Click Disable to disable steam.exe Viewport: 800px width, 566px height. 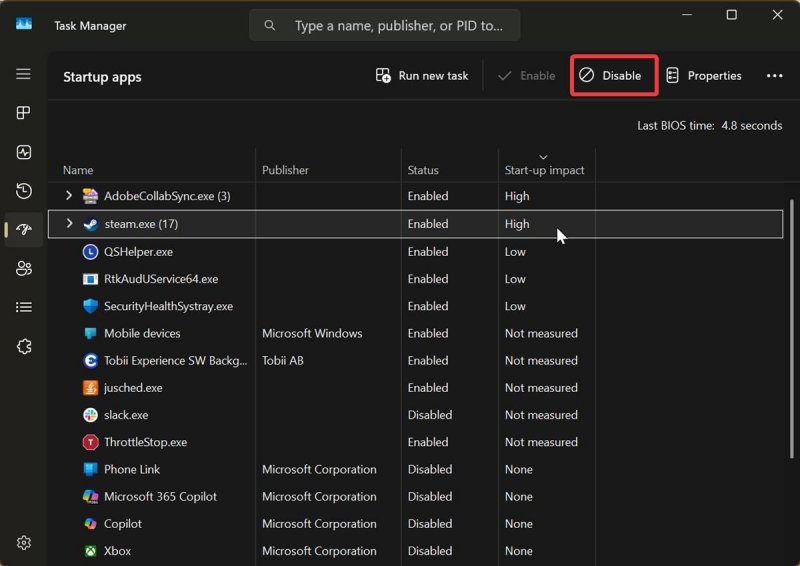click(x=611, y=76)
